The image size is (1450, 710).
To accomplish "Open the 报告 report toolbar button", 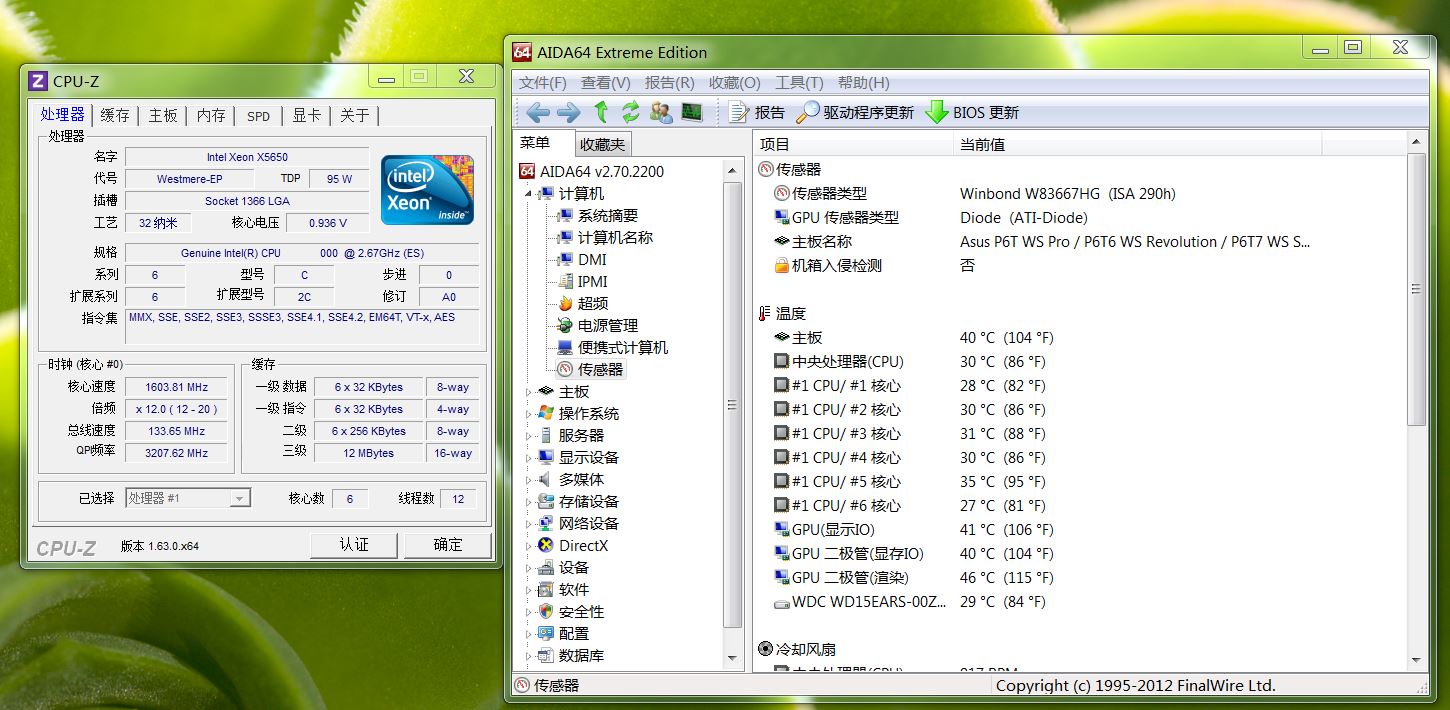I will (757, 112).
